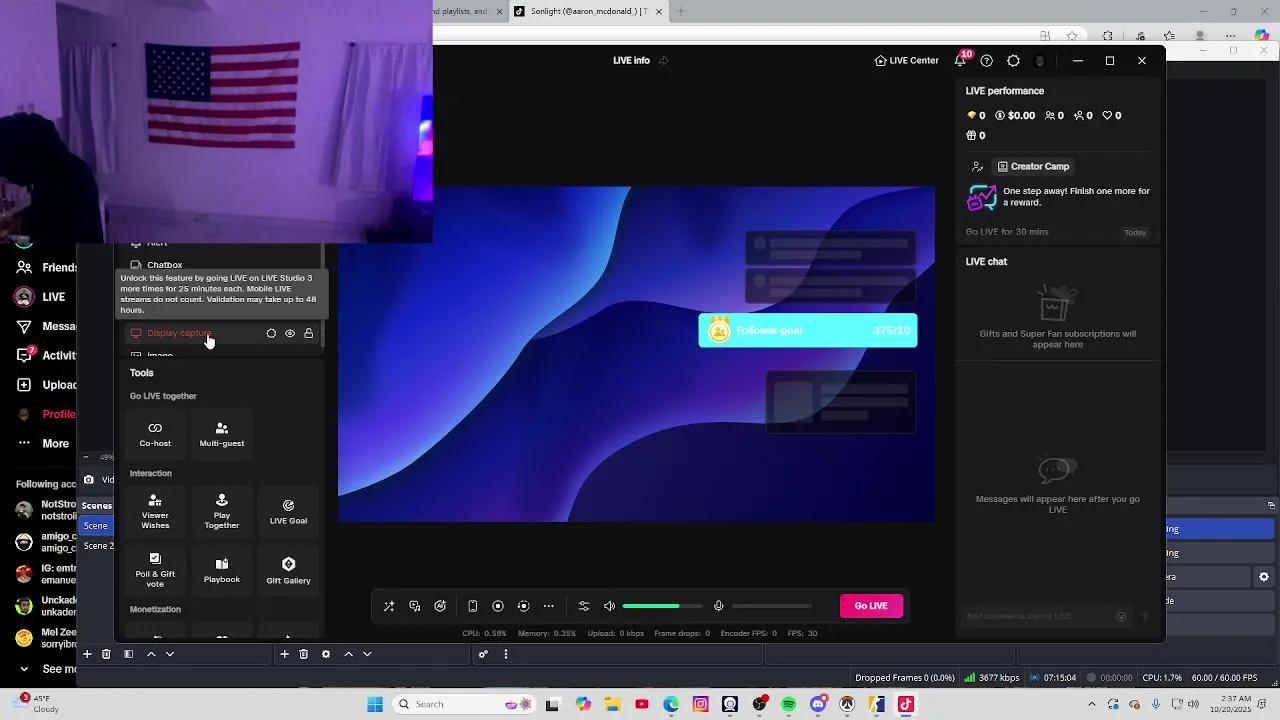Open LIVE Studio settings gear
1280x720 pixels.
click(1013, 61)
